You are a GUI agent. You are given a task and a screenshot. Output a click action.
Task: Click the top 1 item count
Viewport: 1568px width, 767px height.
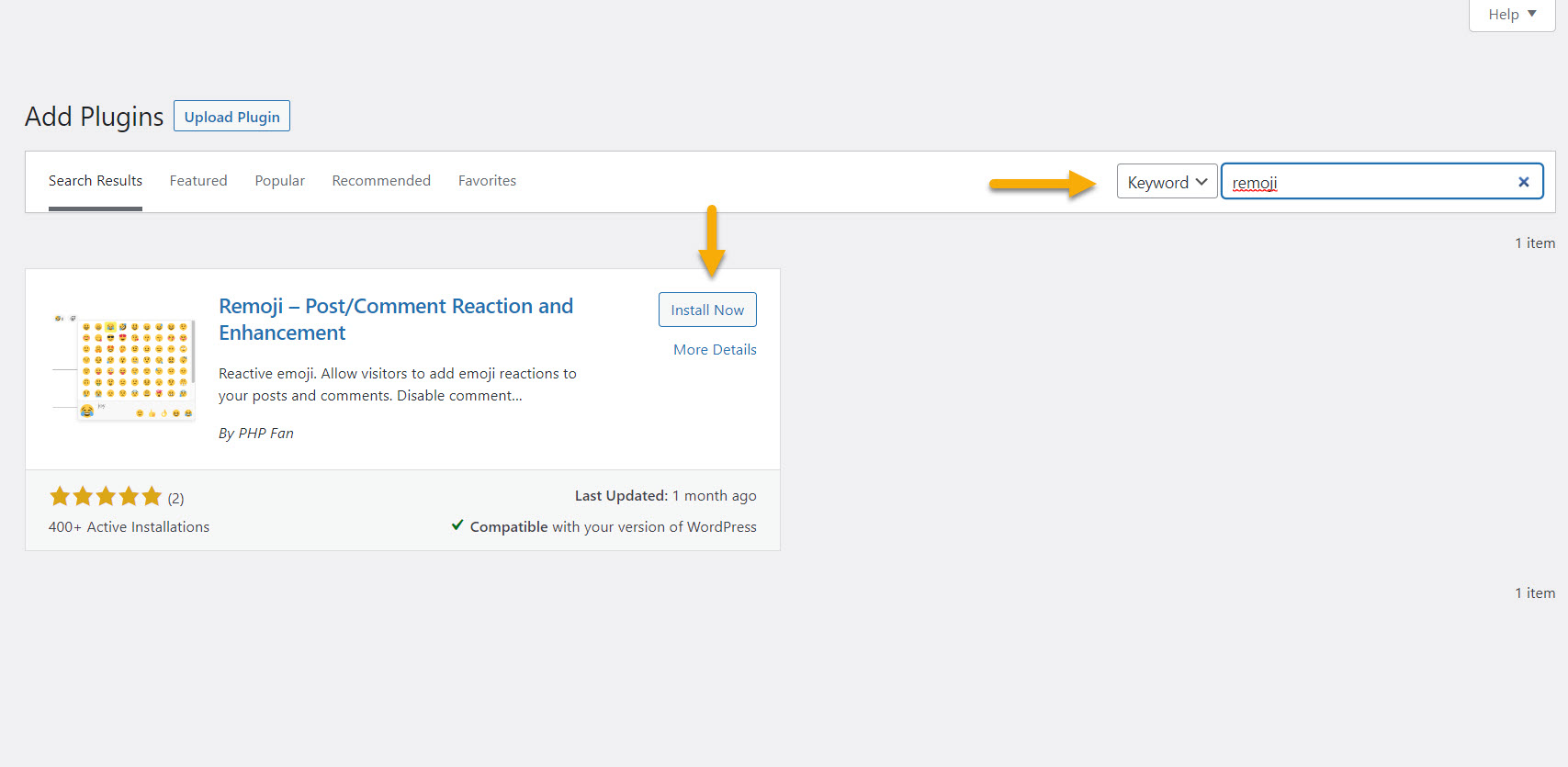[x=1535, y=243]
